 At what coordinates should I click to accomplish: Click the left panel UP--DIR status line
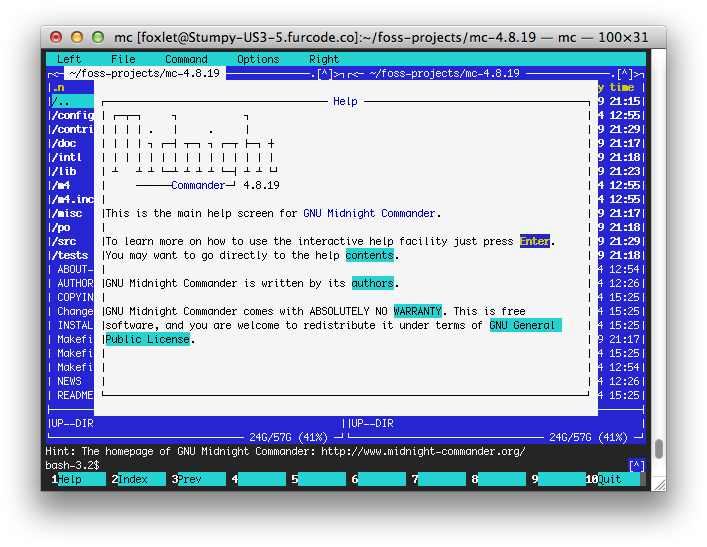click(72, 423)
